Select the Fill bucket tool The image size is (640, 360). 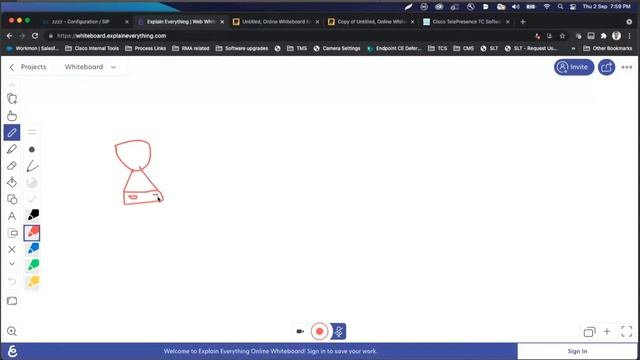12,182
